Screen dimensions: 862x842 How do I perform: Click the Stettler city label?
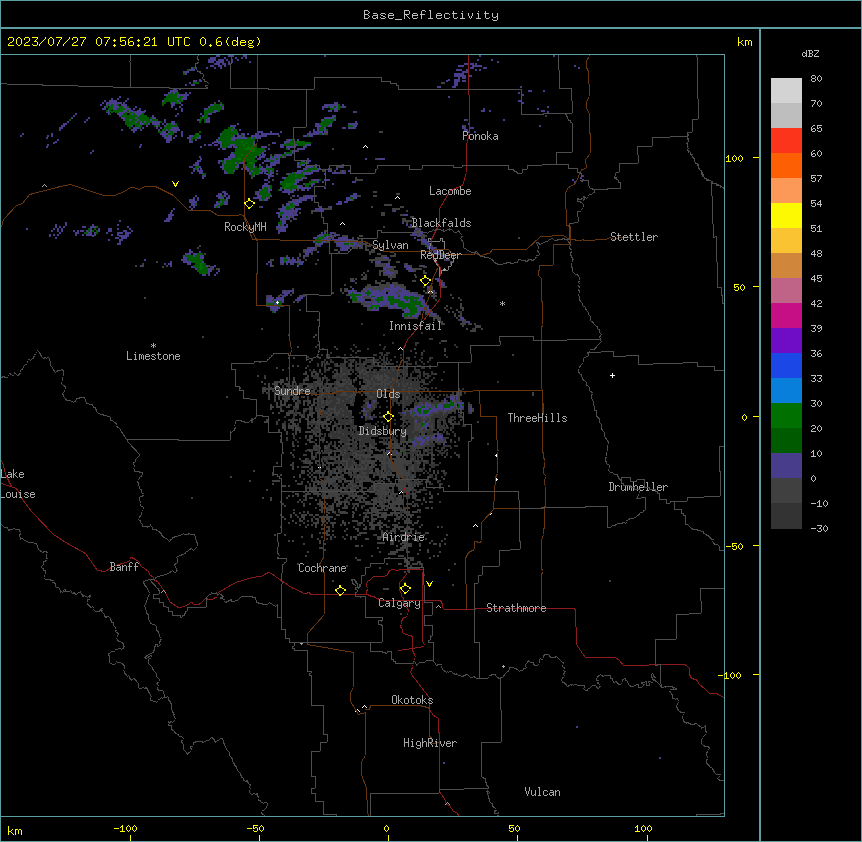click(634, 237)
